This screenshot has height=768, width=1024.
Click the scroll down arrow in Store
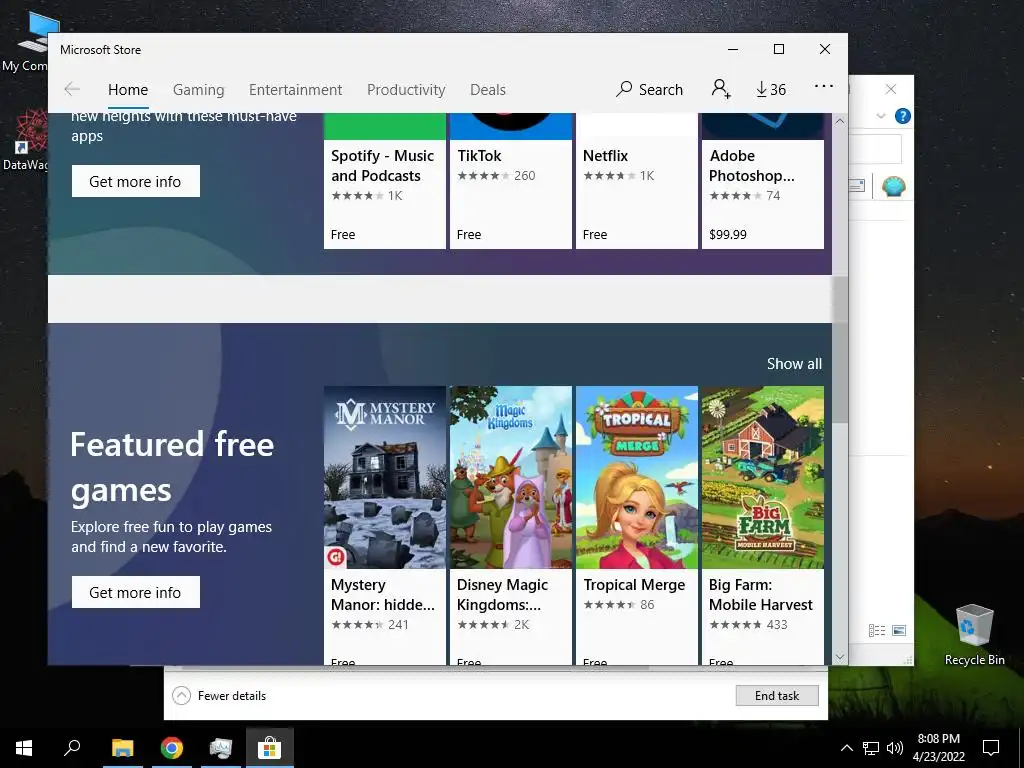point(840,657)
